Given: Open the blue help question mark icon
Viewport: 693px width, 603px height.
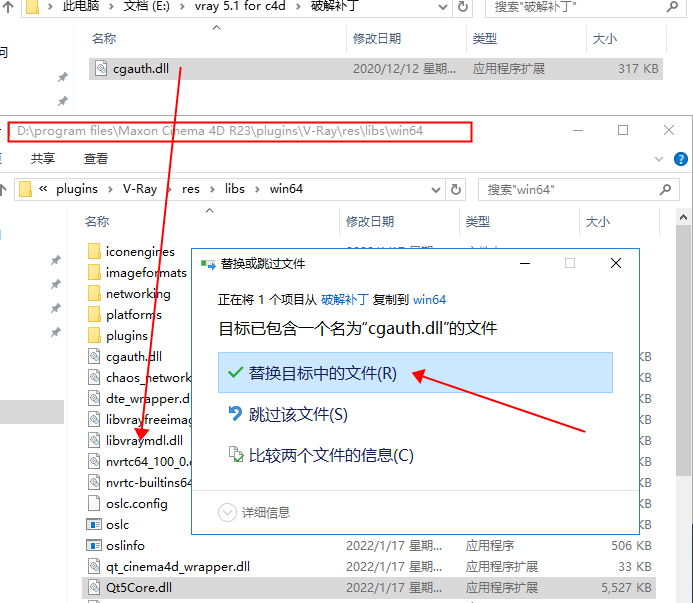Looking at the screenshot, I should (680, 158).
